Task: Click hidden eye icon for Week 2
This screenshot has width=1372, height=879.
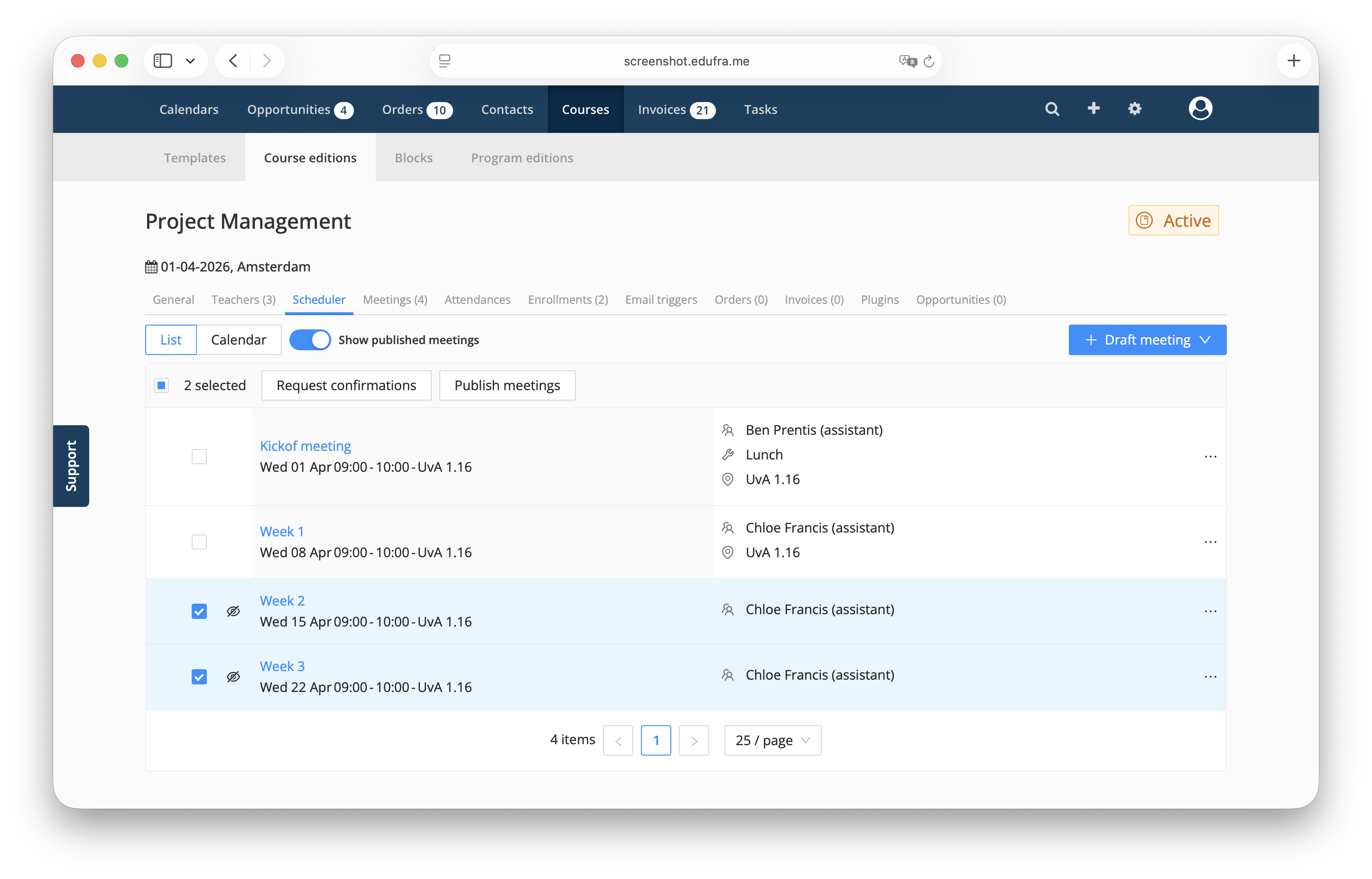Action: 233,611
